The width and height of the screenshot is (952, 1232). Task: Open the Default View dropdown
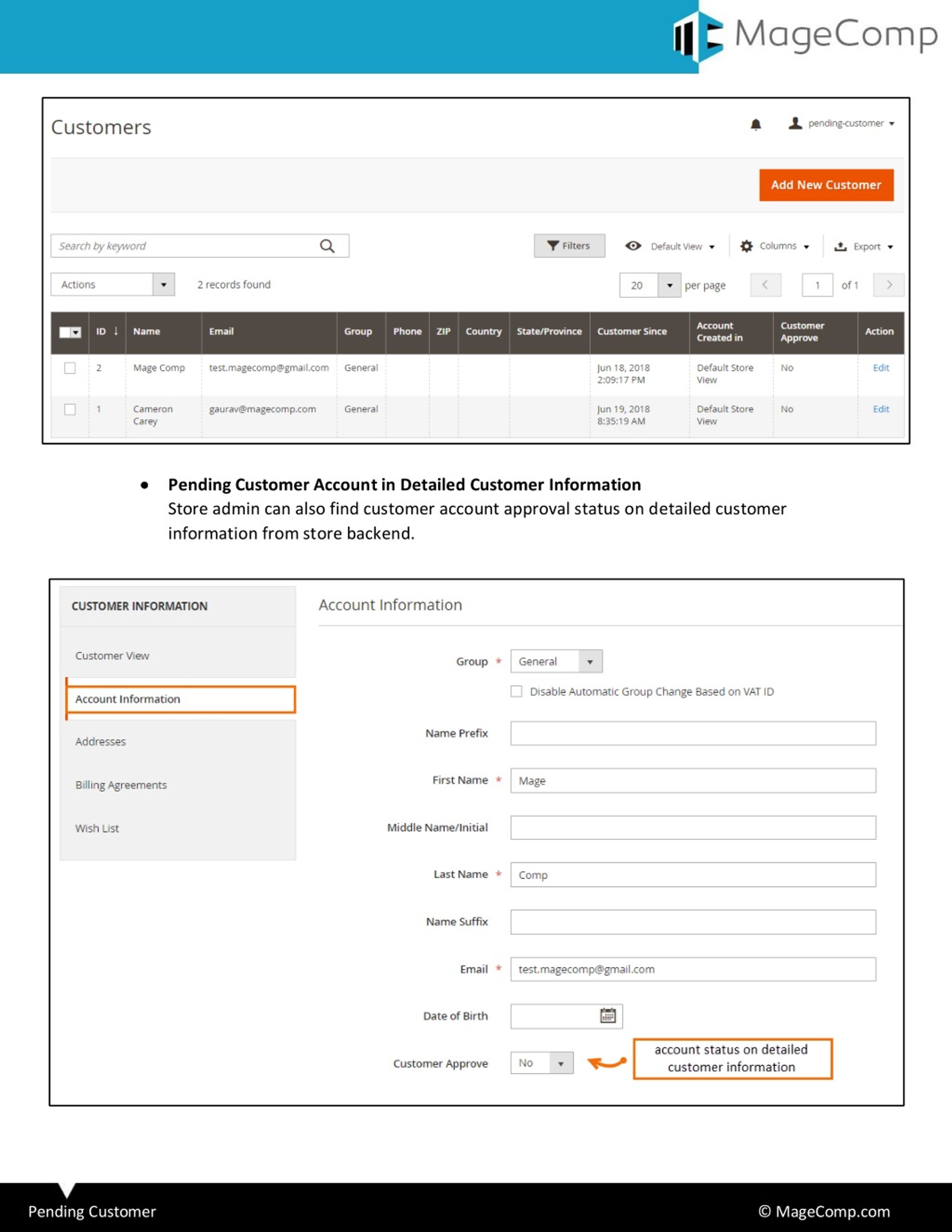click(x=682, y=247)
